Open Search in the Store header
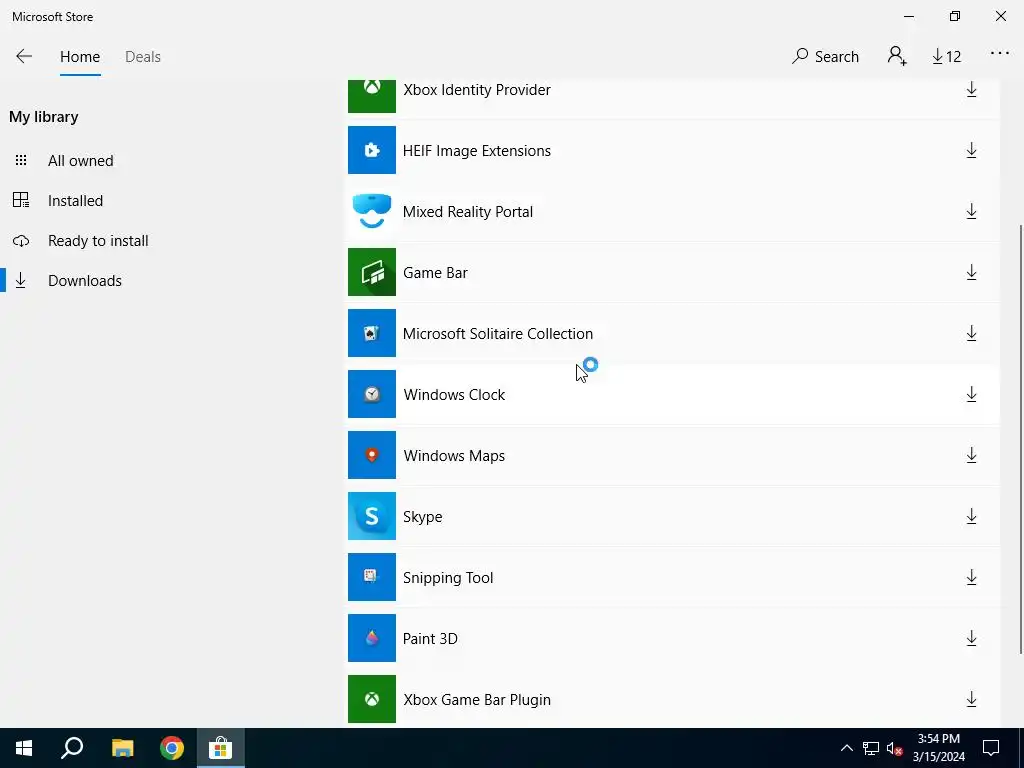 (x=825, y=57)
